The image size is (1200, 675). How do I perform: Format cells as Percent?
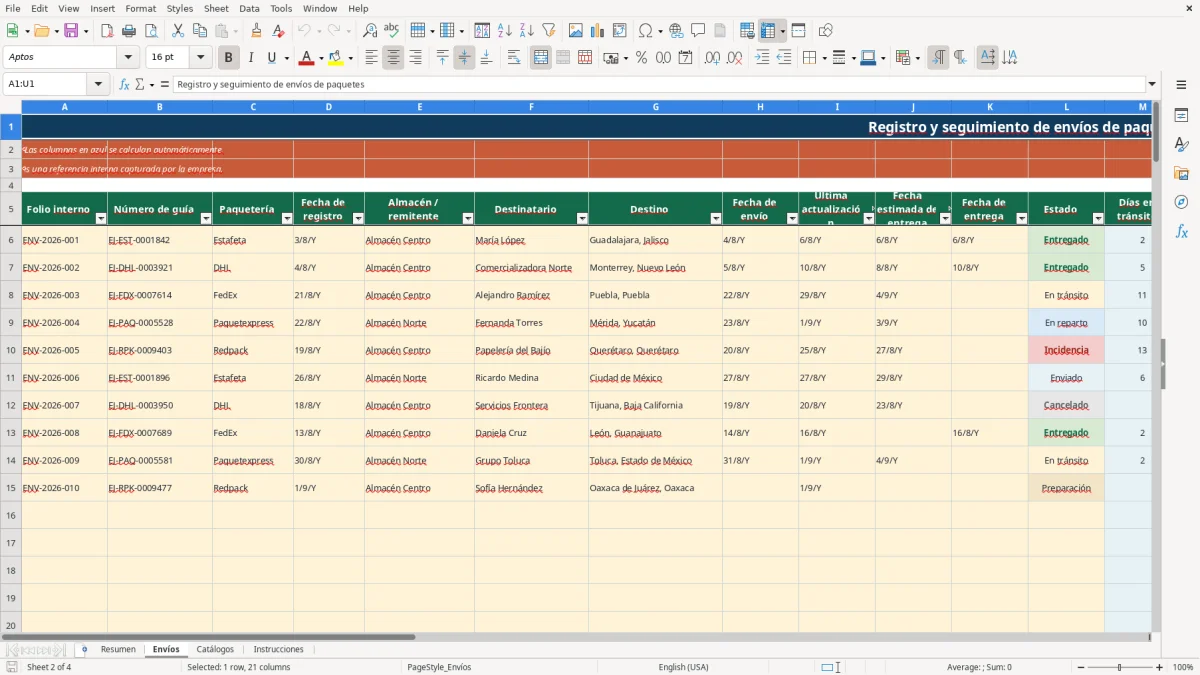tap(641, 58)
